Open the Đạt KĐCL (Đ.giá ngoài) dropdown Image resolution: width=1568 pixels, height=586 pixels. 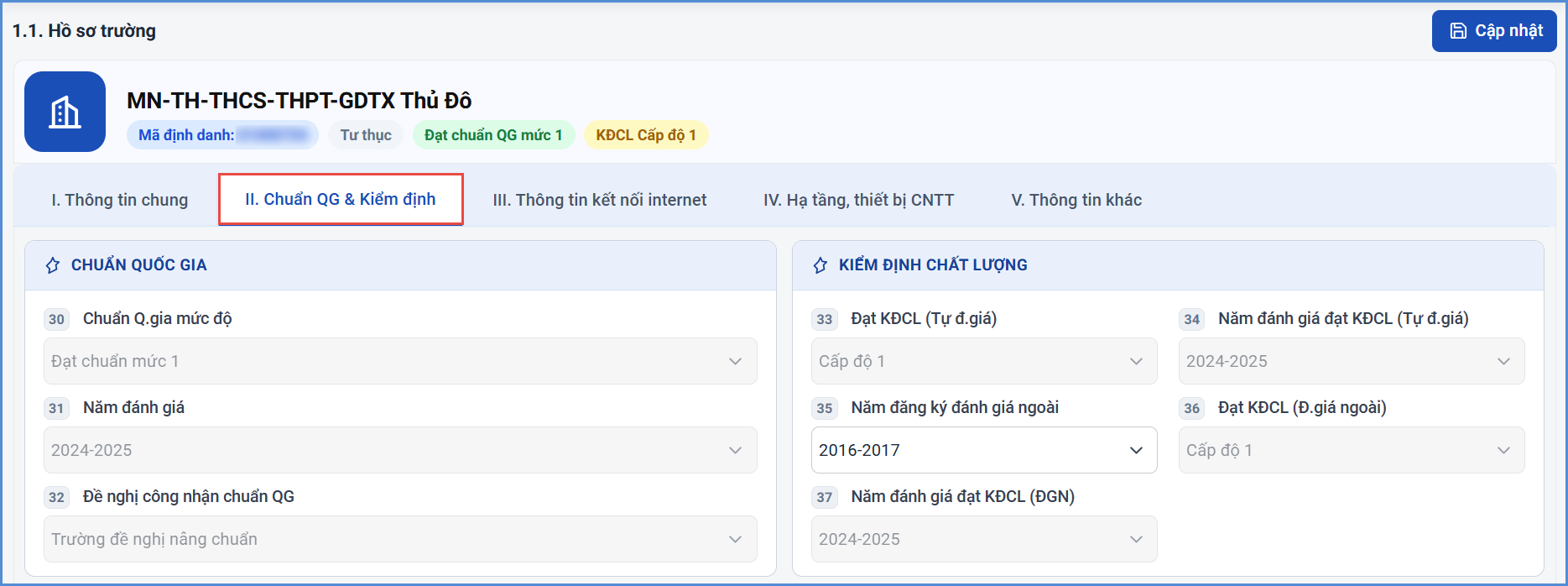click(x=1352, y=450)
